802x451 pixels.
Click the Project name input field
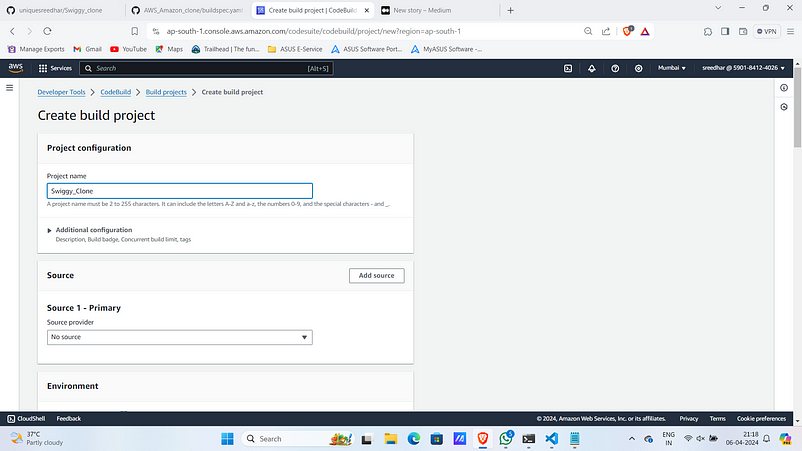point(180,191)
